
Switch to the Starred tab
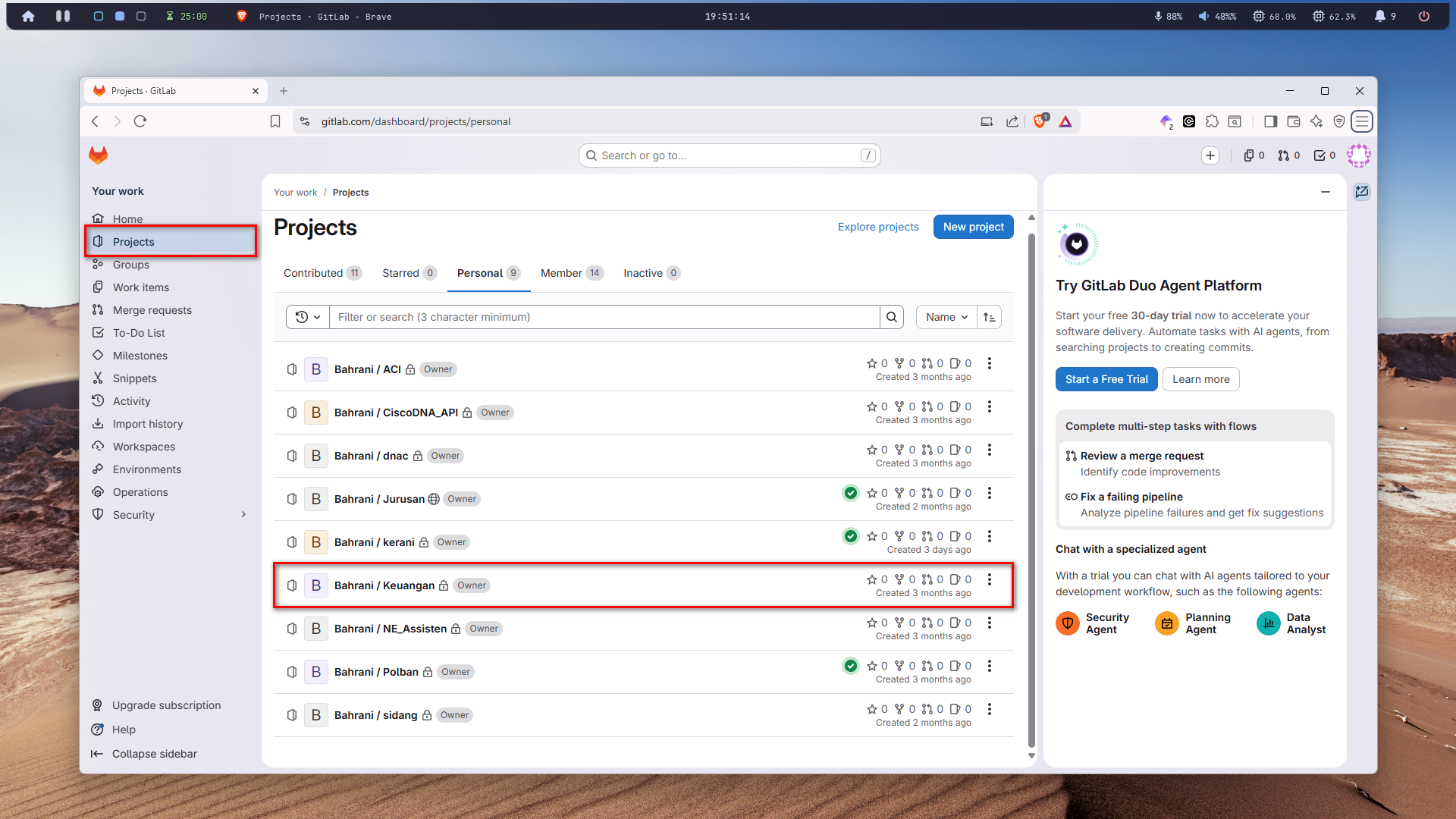click(x=409, y=273)
